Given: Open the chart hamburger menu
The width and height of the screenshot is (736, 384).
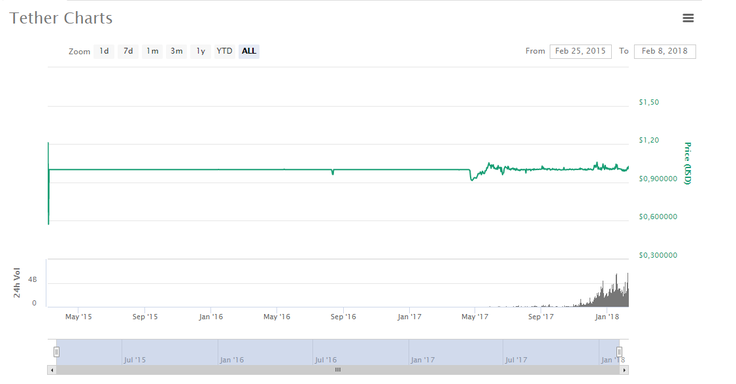Looking at the screenshot, I should (688, 18).
